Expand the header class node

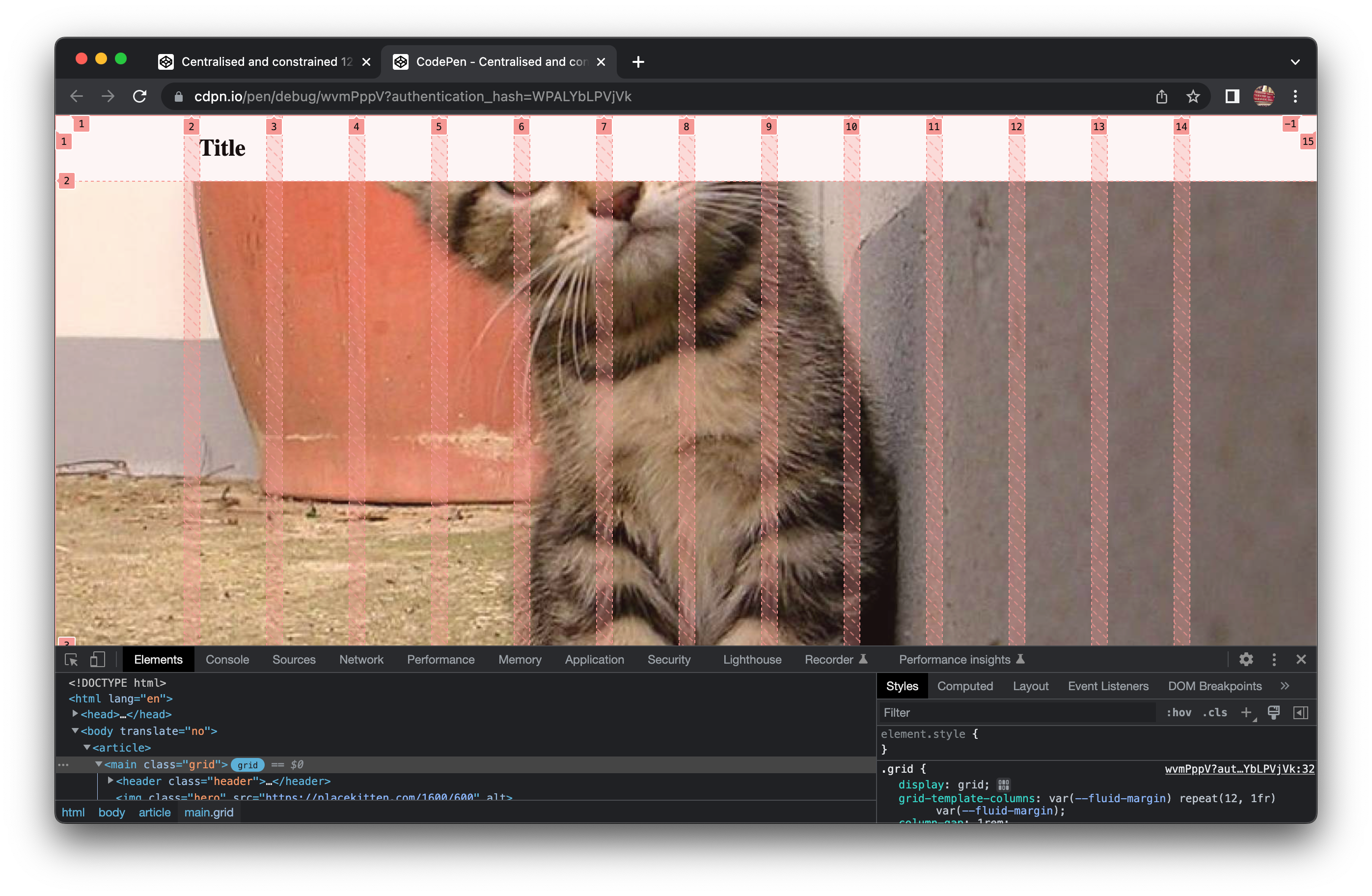[x=110, y=781]
